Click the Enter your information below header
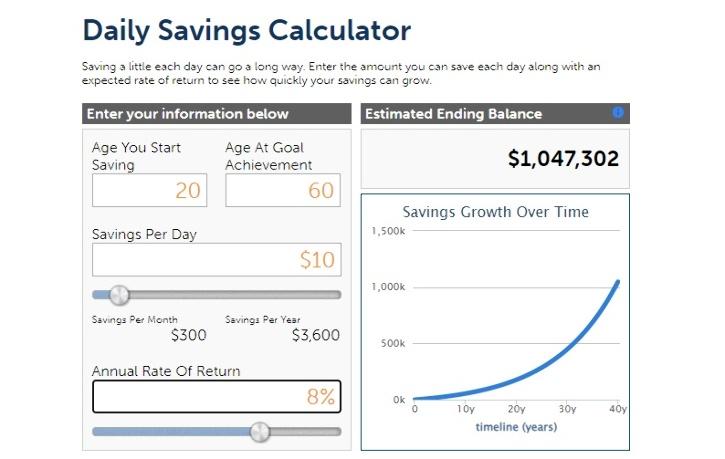 [x=188, y=114]
